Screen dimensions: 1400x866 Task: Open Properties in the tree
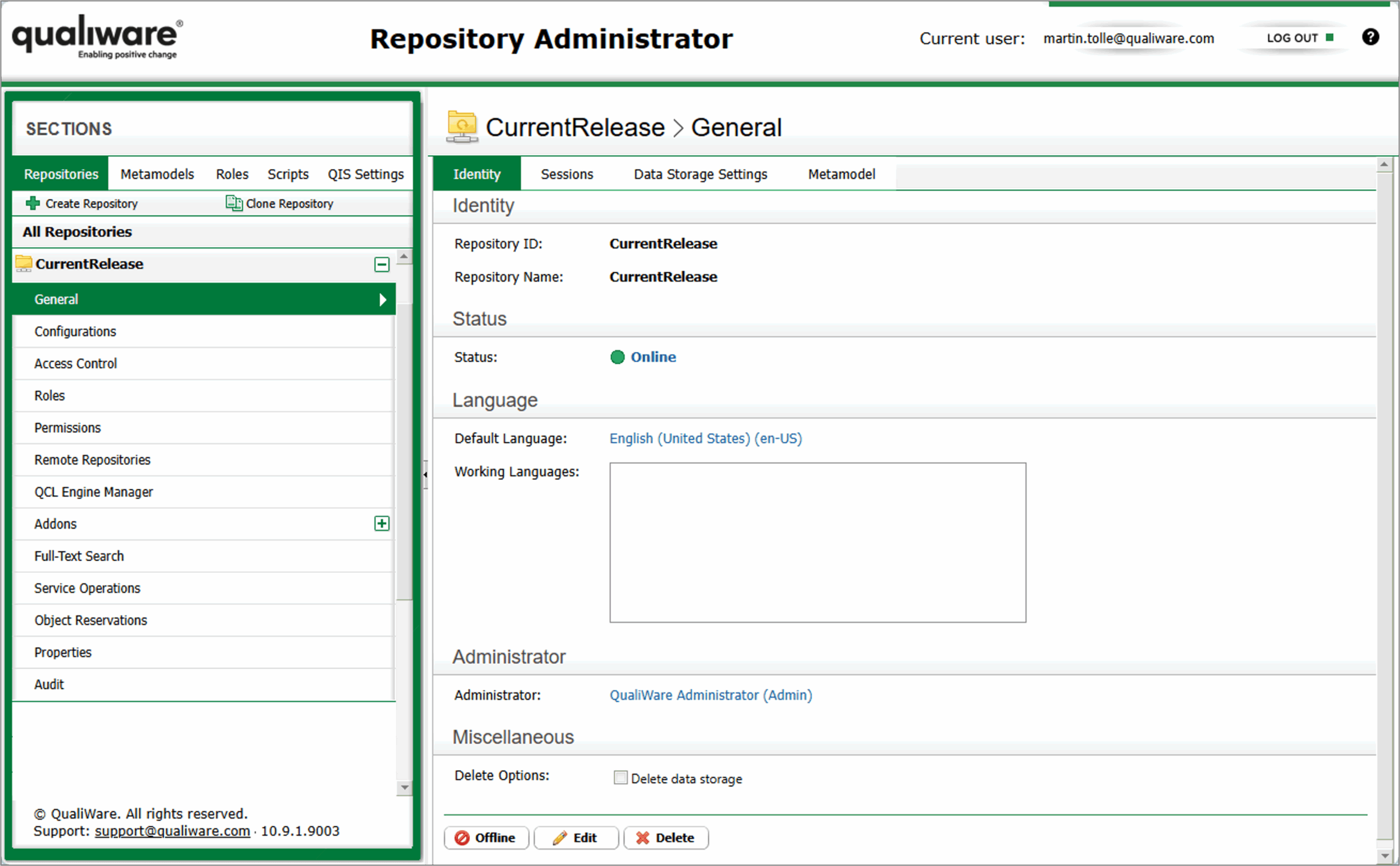pyautogui.click(x=204, y=652)
